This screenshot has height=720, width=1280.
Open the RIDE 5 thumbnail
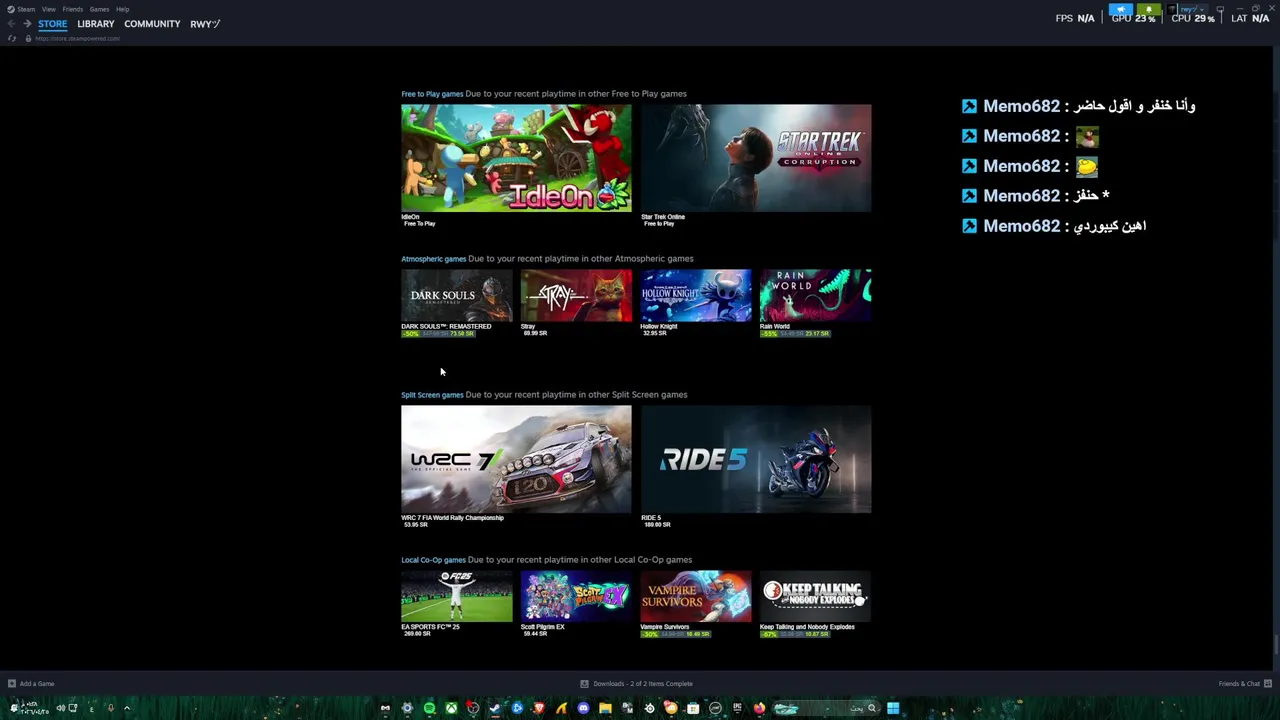click(x=756, y=459)
